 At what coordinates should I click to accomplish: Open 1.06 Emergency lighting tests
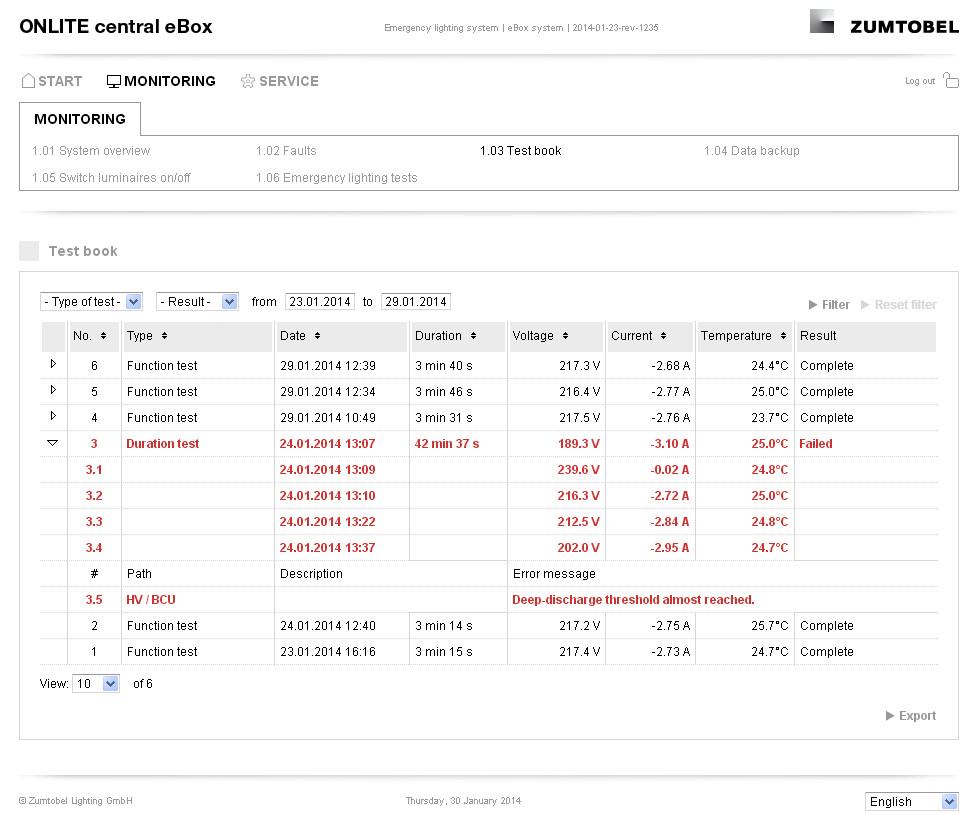click(x=336, y=178)
